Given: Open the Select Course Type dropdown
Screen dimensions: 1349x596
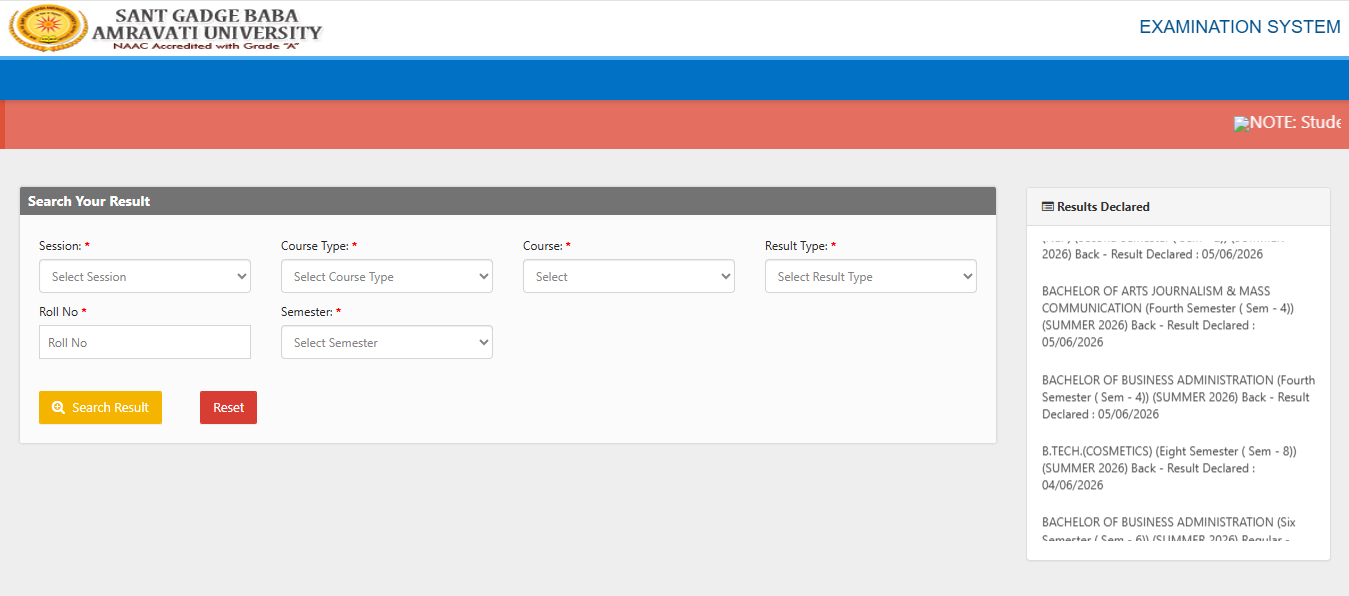Looking at the screenshot, I should click(387, 276).
